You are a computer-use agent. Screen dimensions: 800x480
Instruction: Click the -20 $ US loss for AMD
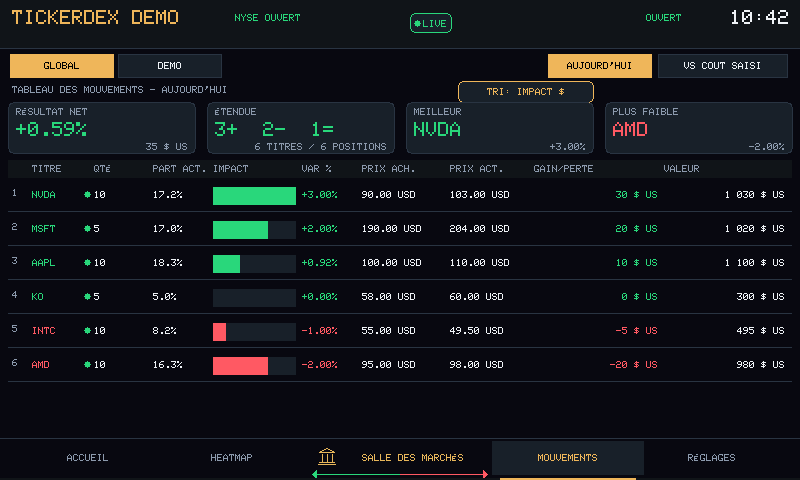click(633, 365)
